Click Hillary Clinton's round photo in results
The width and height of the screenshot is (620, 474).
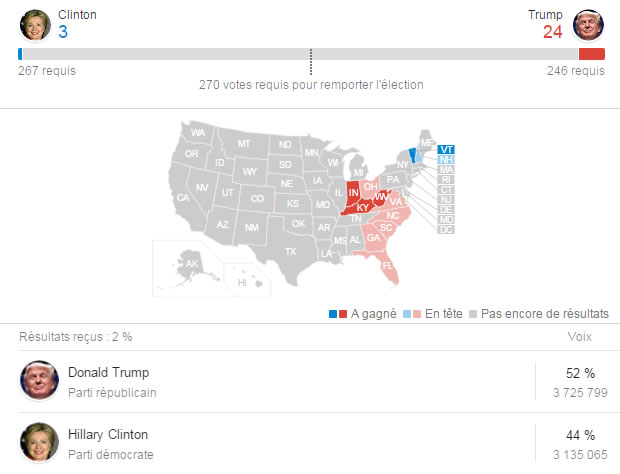(39, 442)
